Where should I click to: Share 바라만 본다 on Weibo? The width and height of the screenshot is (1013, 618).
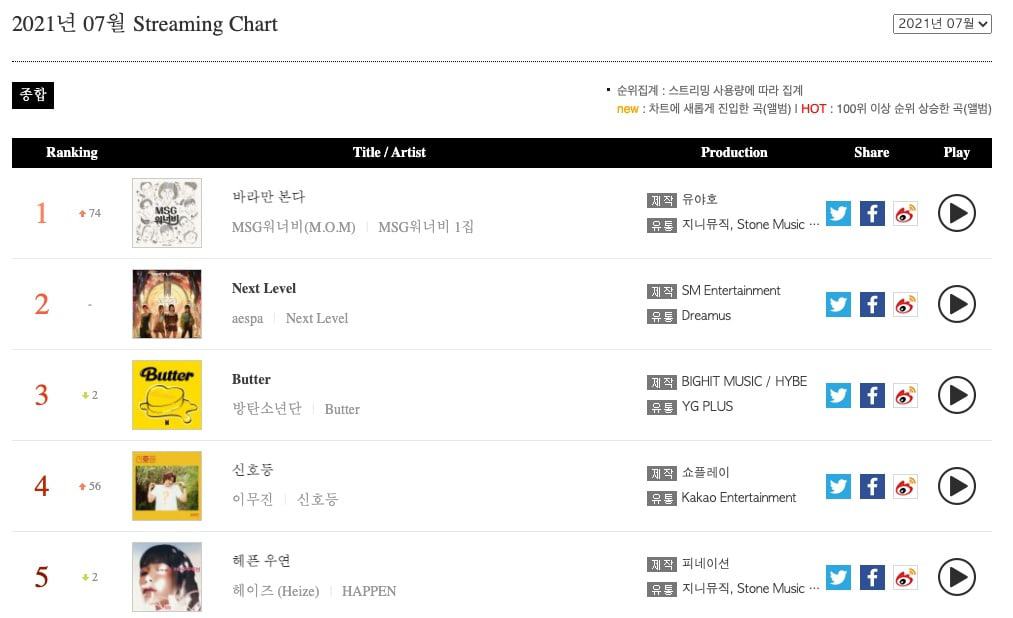905,213
